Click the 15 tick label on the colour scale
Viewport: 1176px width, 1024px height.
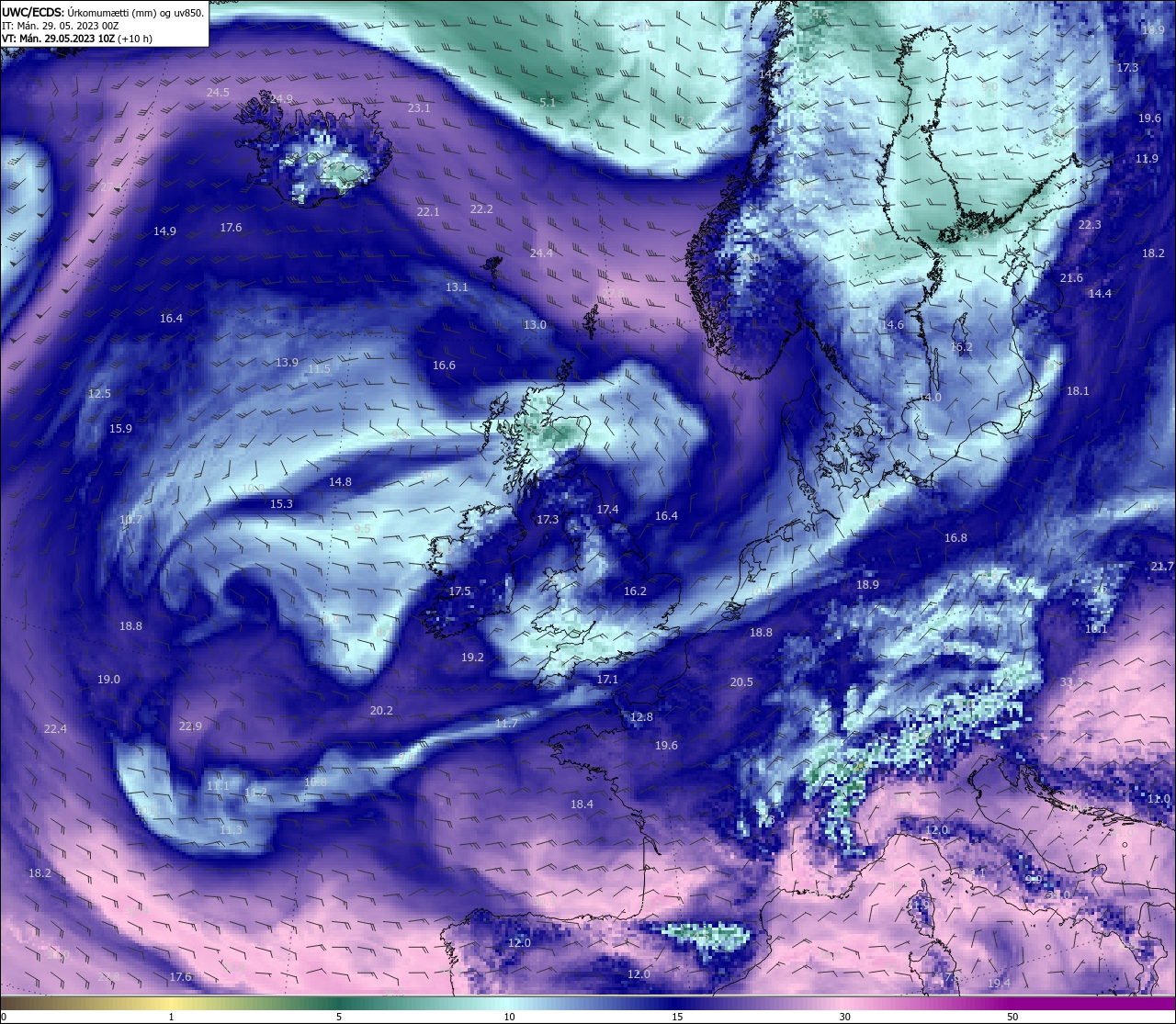tap(677, 1016)
